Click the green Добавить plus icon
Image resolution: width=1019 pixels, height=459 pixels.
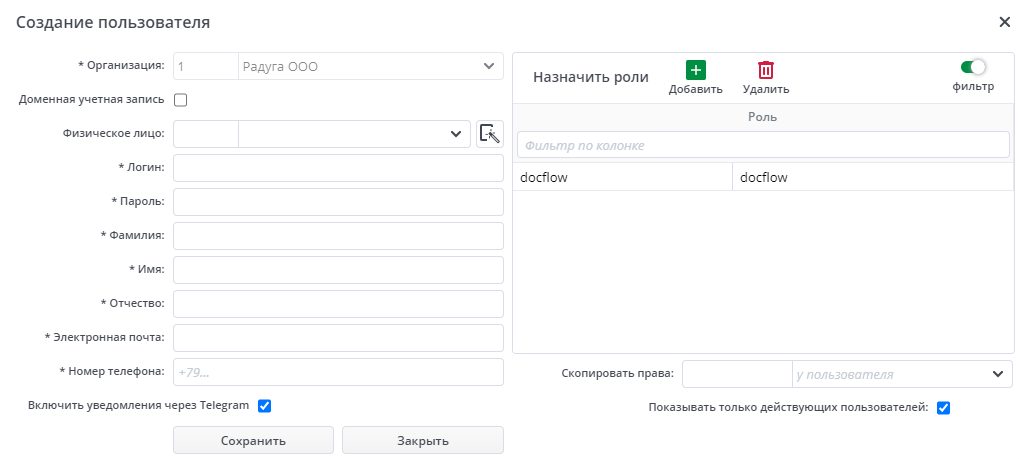click(x=695, y=70)
